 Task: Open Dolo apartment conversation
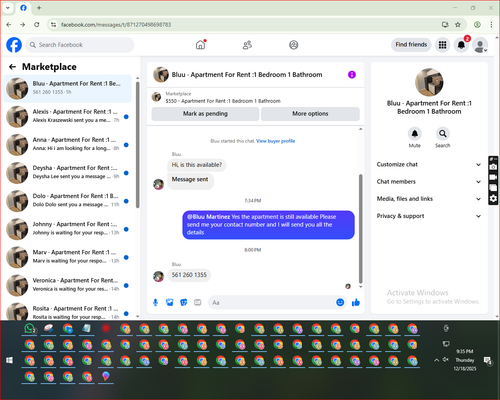68,201
